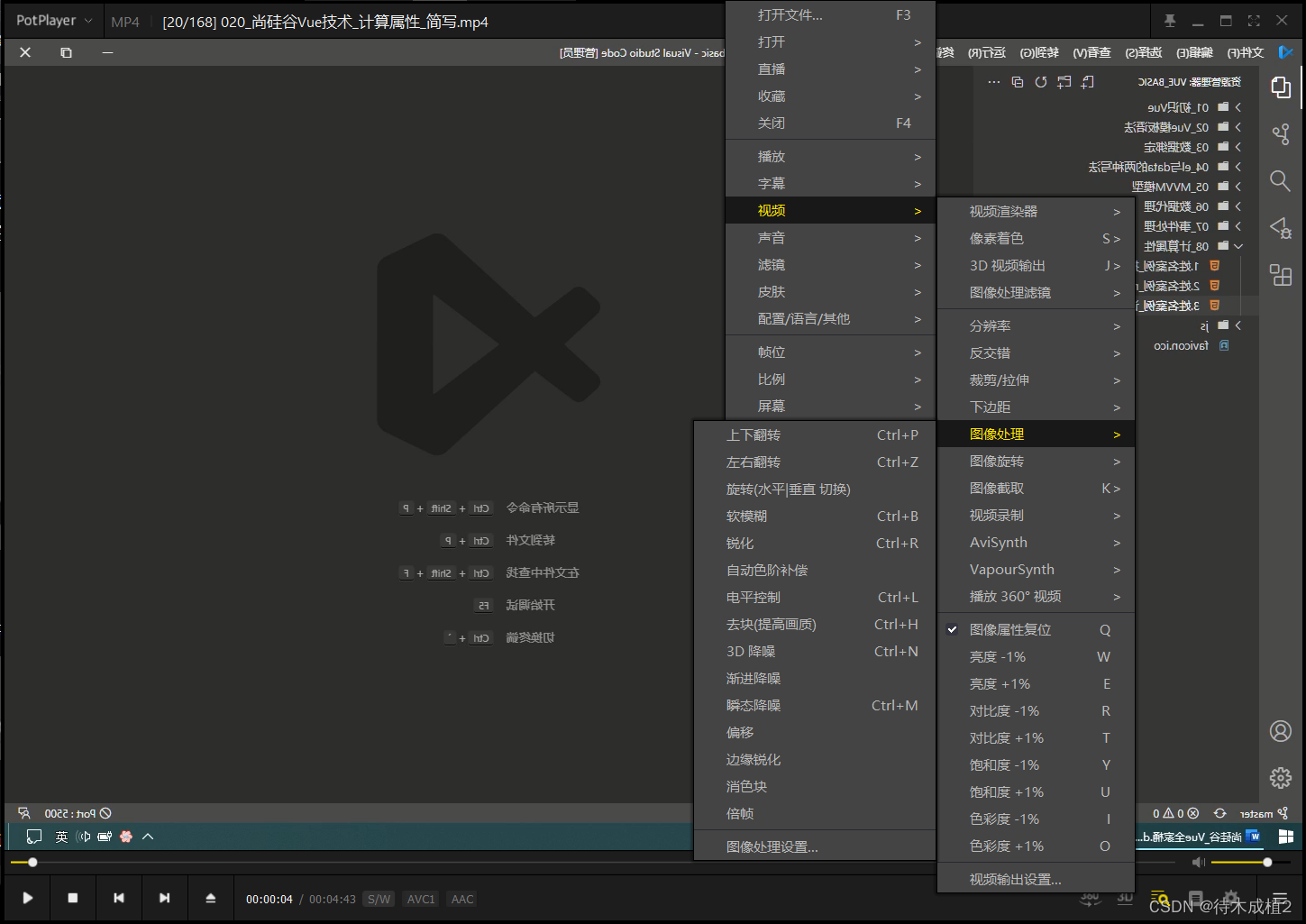Image resolution: width=1306 pixels, height=924 pixels.
Task: Enable the 锐化 sharpen filter
Action: pos(815,544)
